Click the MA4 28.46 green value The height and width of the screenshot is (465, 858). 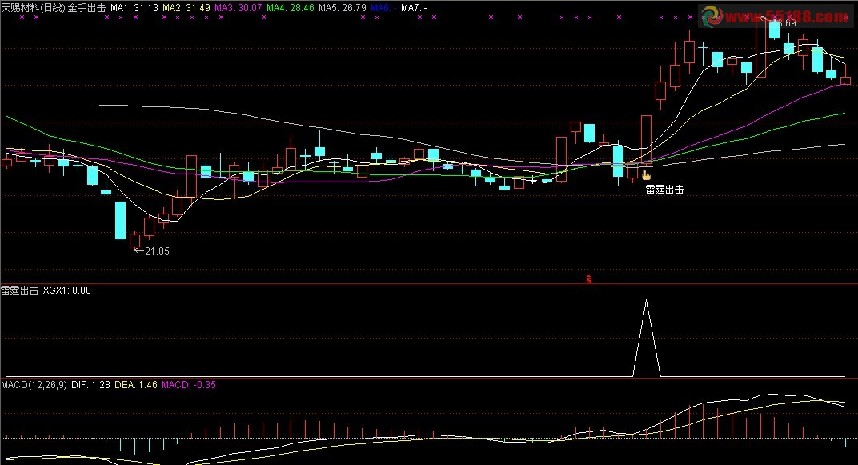pyautogui.click(x=291, y=8)
